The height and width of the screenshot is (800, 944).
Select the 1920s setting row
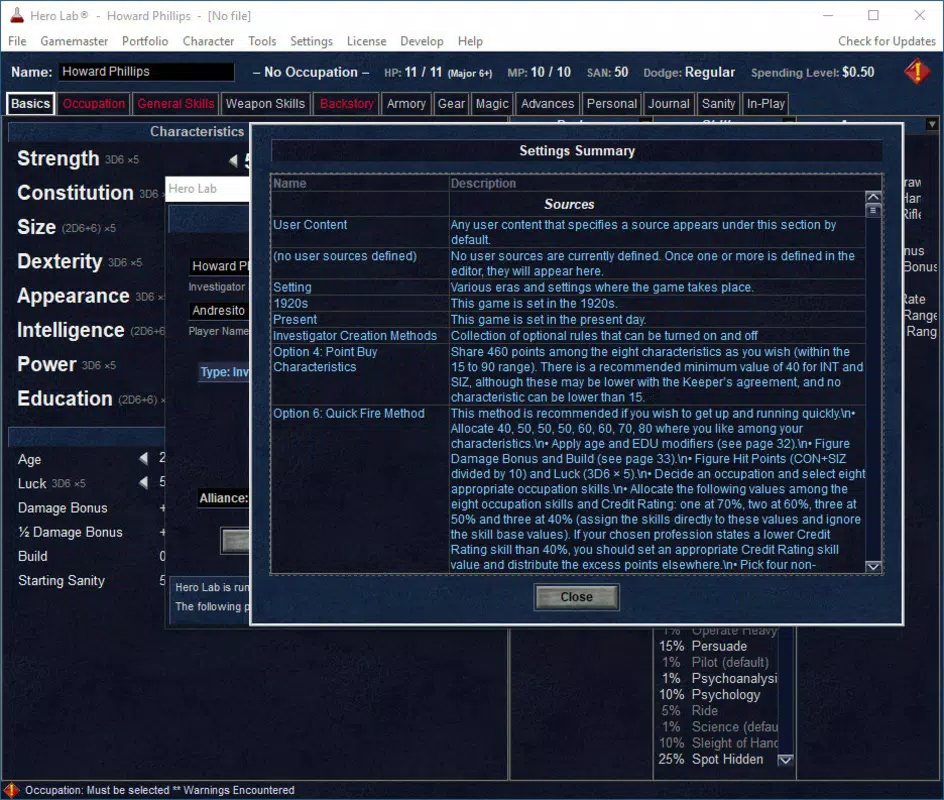tap(568, 303)
